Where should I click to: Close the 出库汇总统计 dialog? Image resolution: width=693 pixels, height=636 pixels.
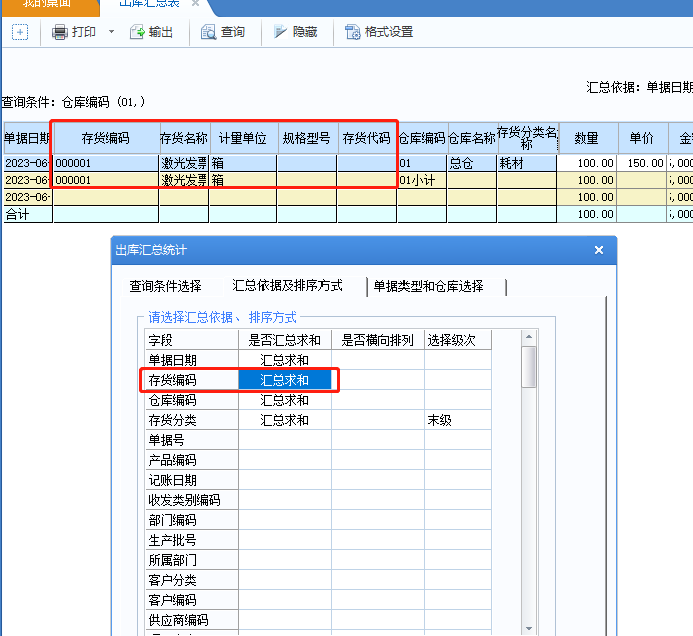pyautogui.click(x=599, y=250)
